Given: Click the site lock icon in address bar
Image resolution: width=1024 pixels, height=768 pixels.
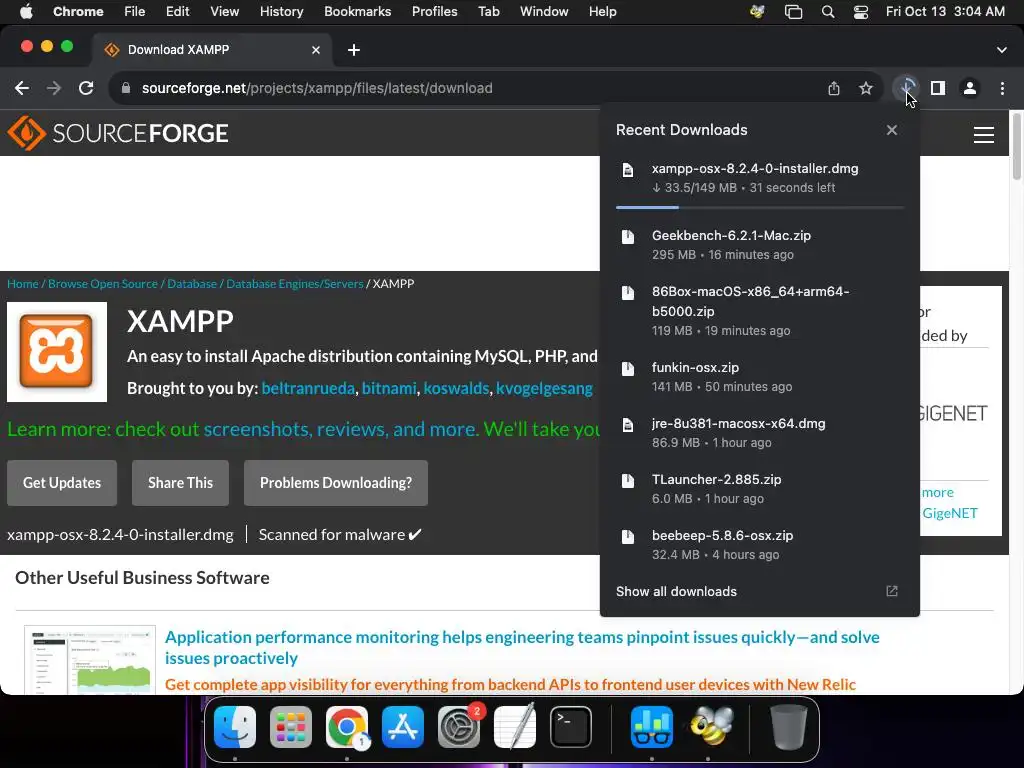Looking at the screenshot, I should coord(126,88).
